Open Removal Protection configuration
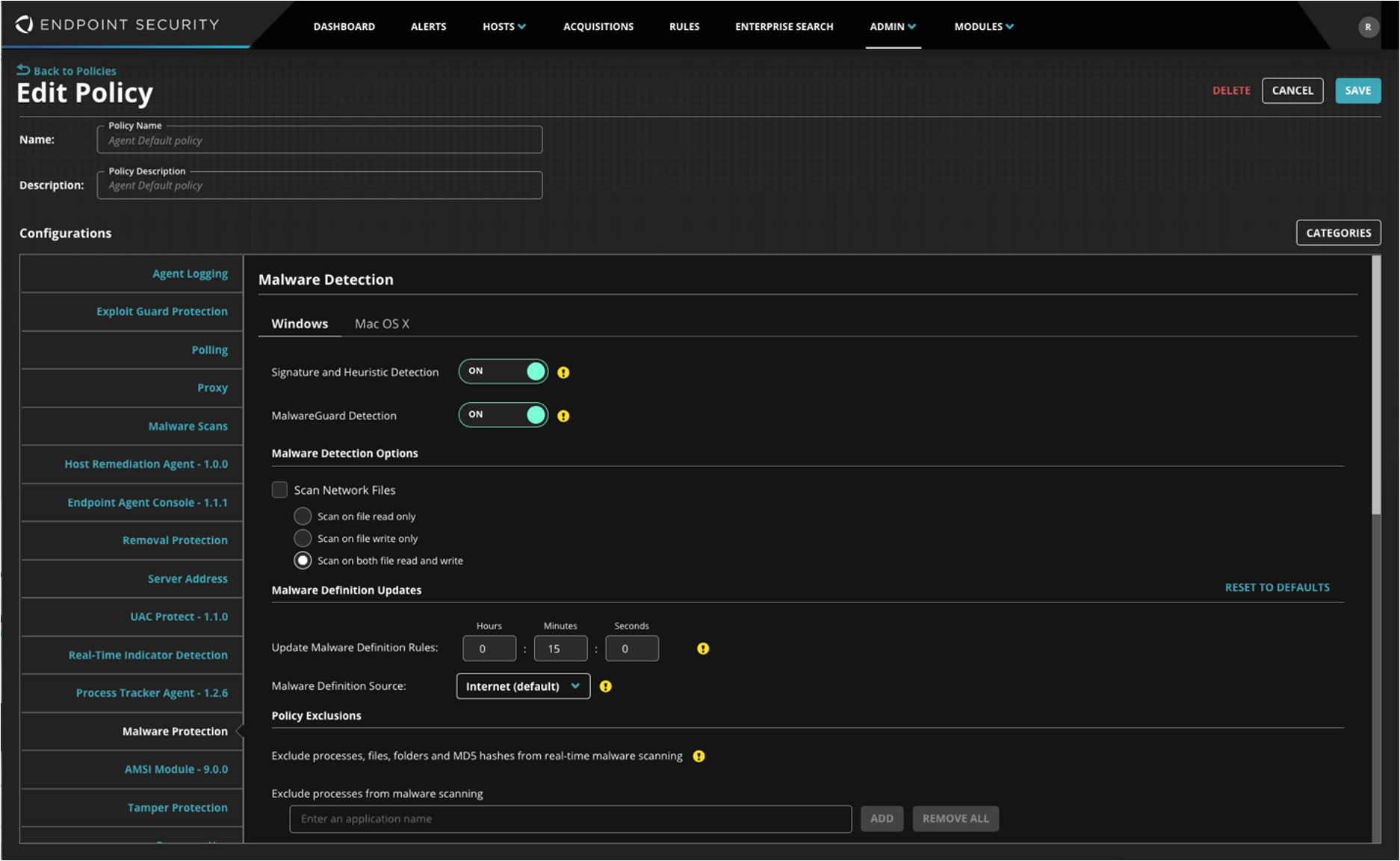Image resolution: width=1400 pixels, height=861 pixels. (x=132, y=540)
